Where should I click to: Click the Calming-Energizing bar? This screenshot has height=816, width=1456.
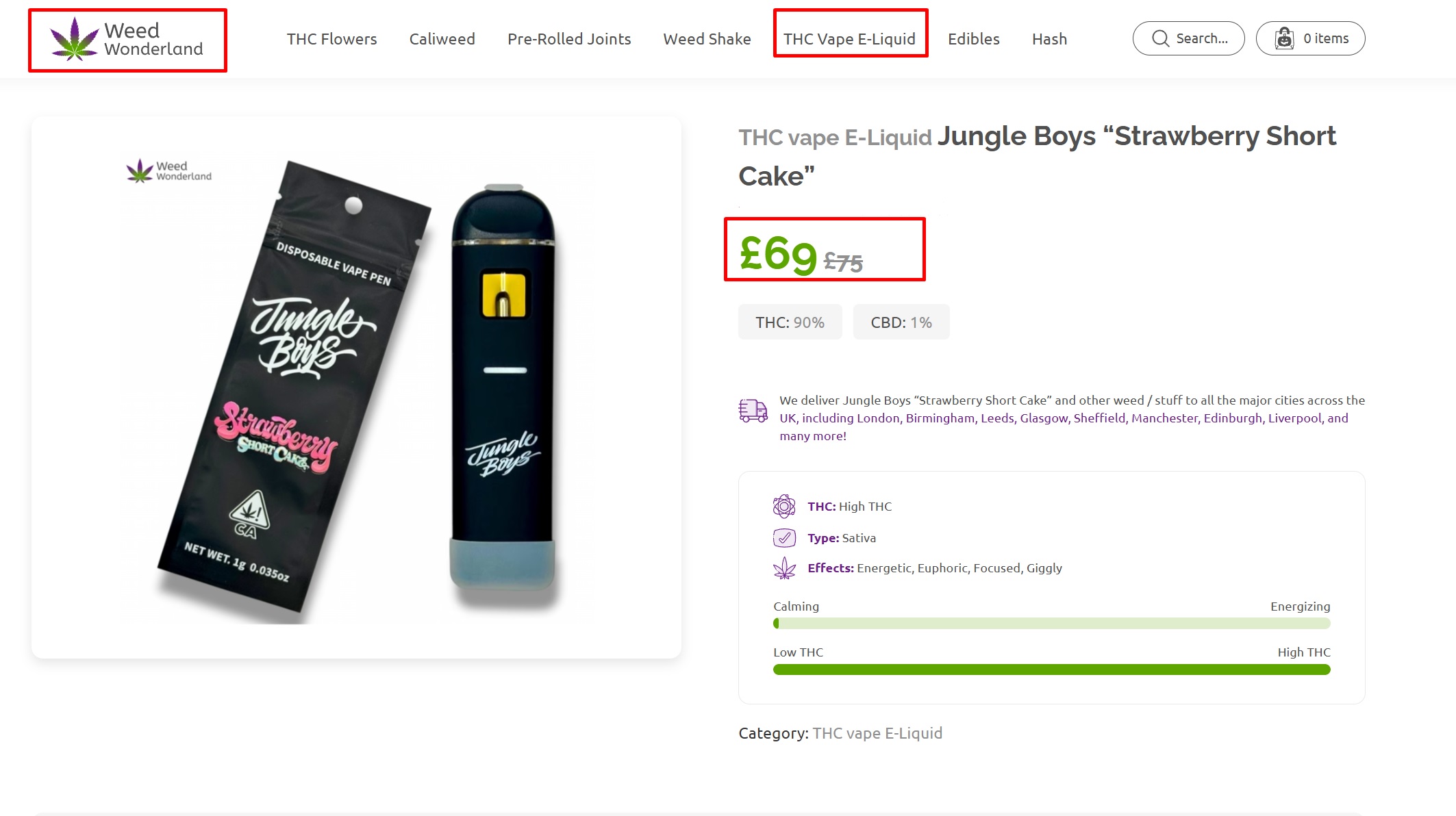tap(1051, 623)
